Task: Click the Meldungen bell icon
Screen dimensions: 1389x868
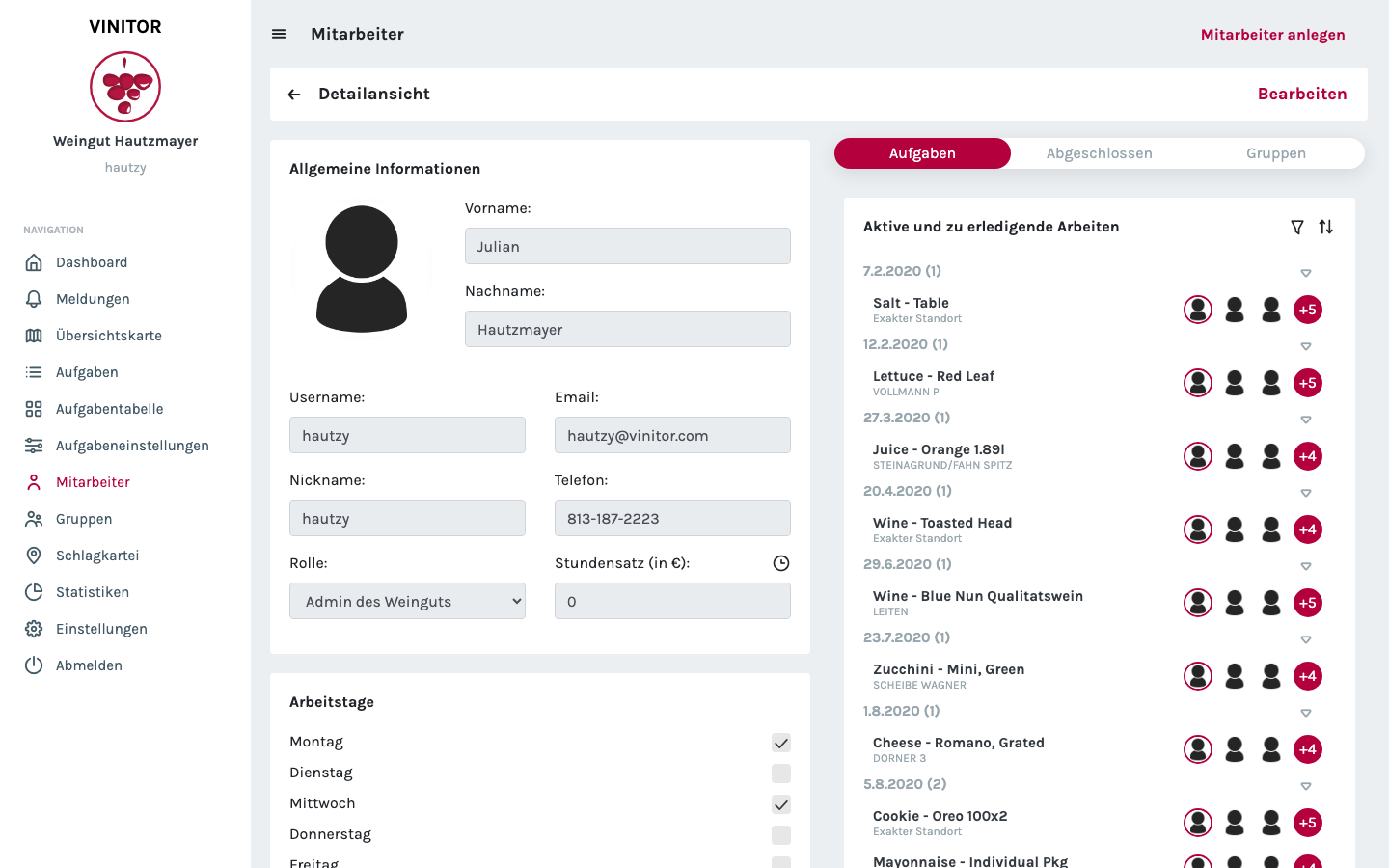Action: click(x=34, y=299)
